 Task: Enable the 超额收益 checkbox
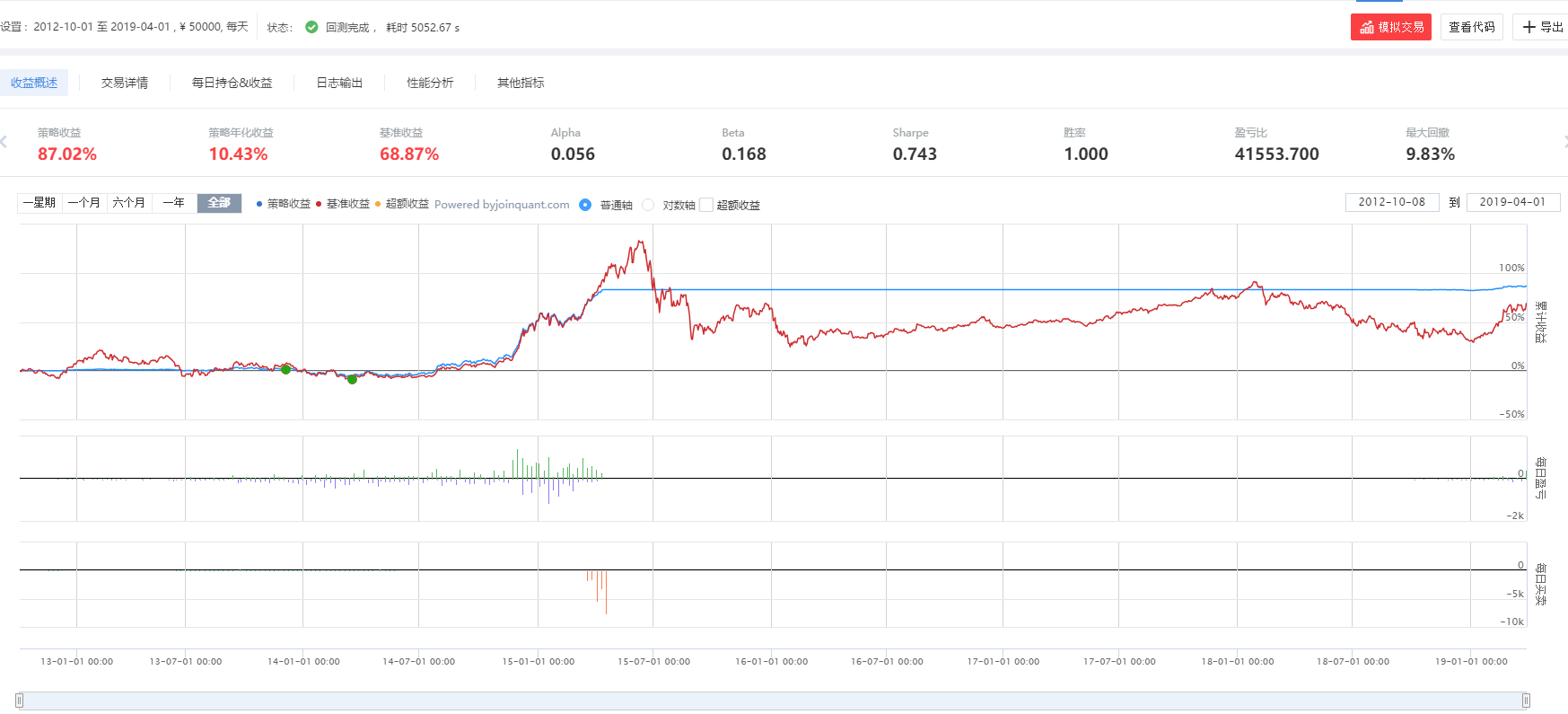[x=706, y=205]
